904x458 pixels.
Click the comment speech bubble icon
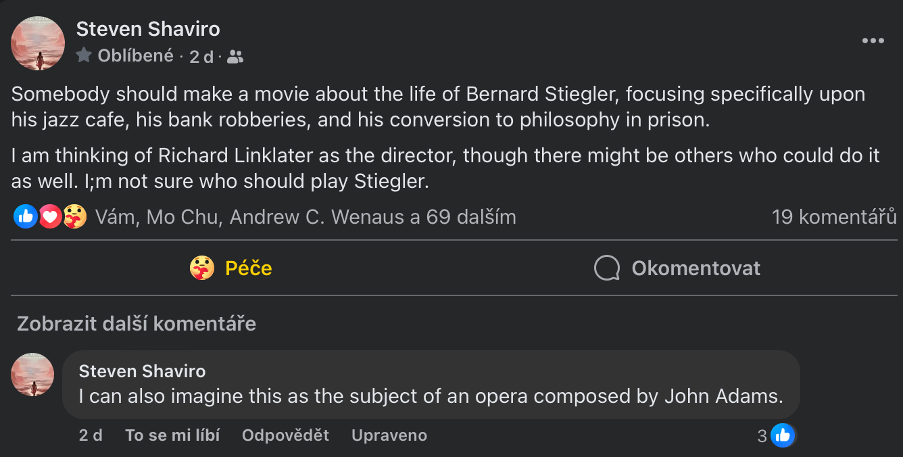point(607,268)
